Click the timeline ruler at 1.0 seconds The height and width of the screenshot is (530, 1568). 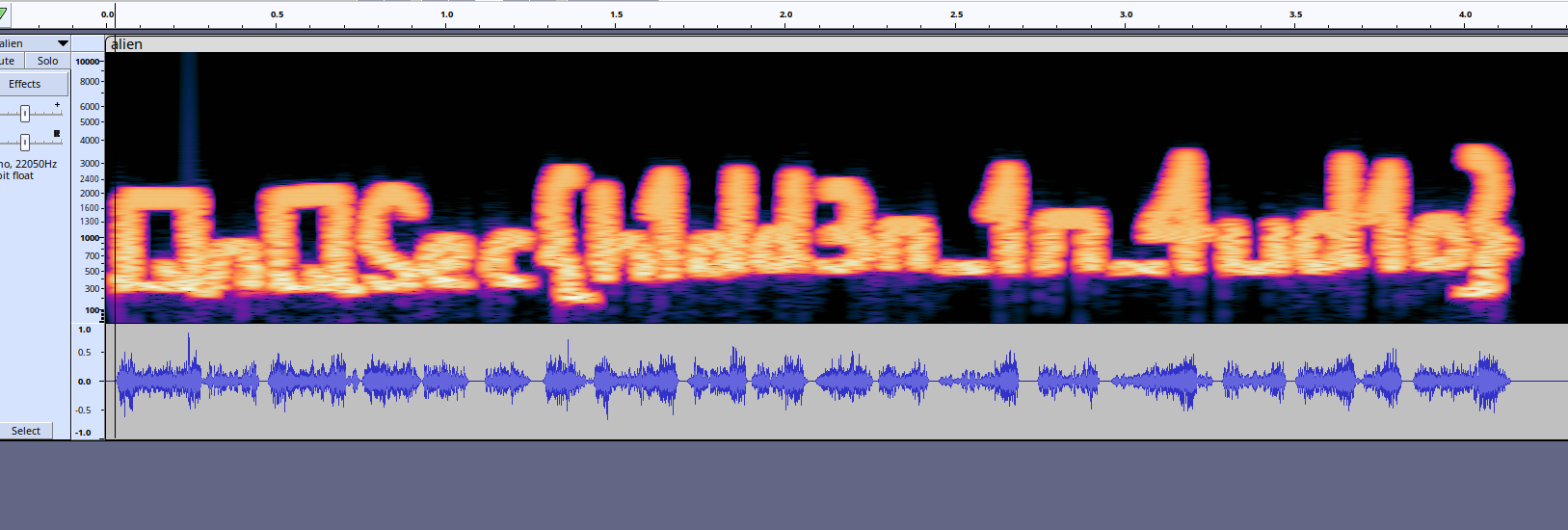[x=447, y=16]
